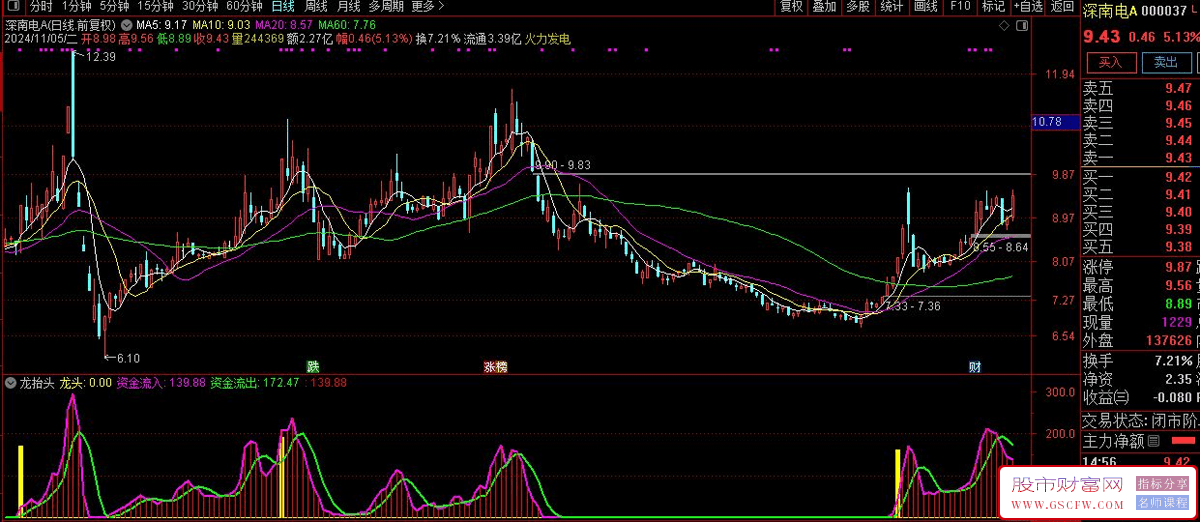Click the 主力净额 section header
This screenshot has height=522, width=1200.
[1114, 440]
